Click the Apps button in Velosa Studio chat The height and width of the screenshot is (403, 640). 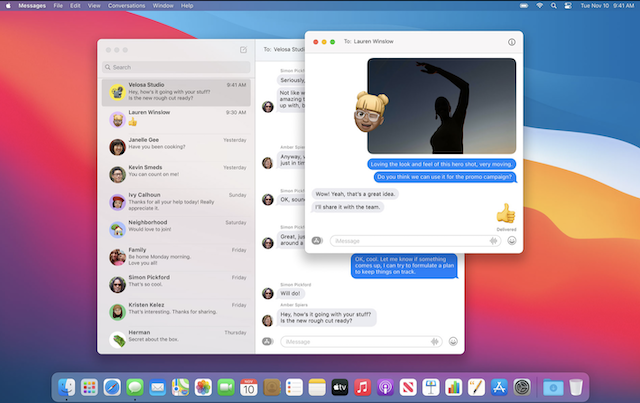point(267,341)
